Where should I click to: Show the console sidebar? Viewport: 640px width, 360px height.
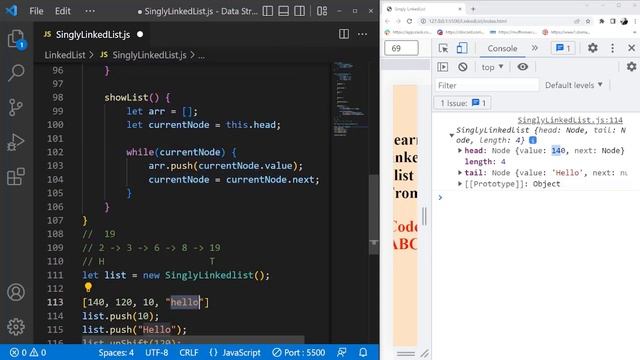[442, 67]
